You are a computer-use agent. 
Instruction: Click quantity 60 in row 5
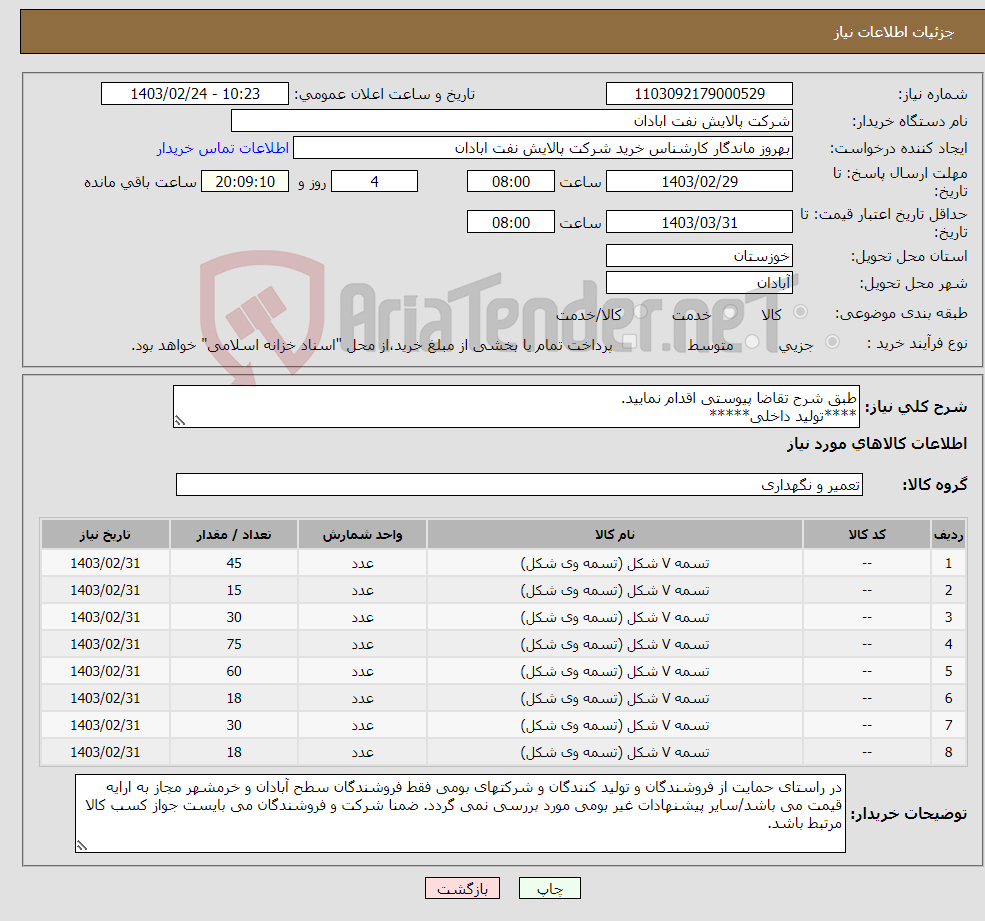click(x=234, y=672)
